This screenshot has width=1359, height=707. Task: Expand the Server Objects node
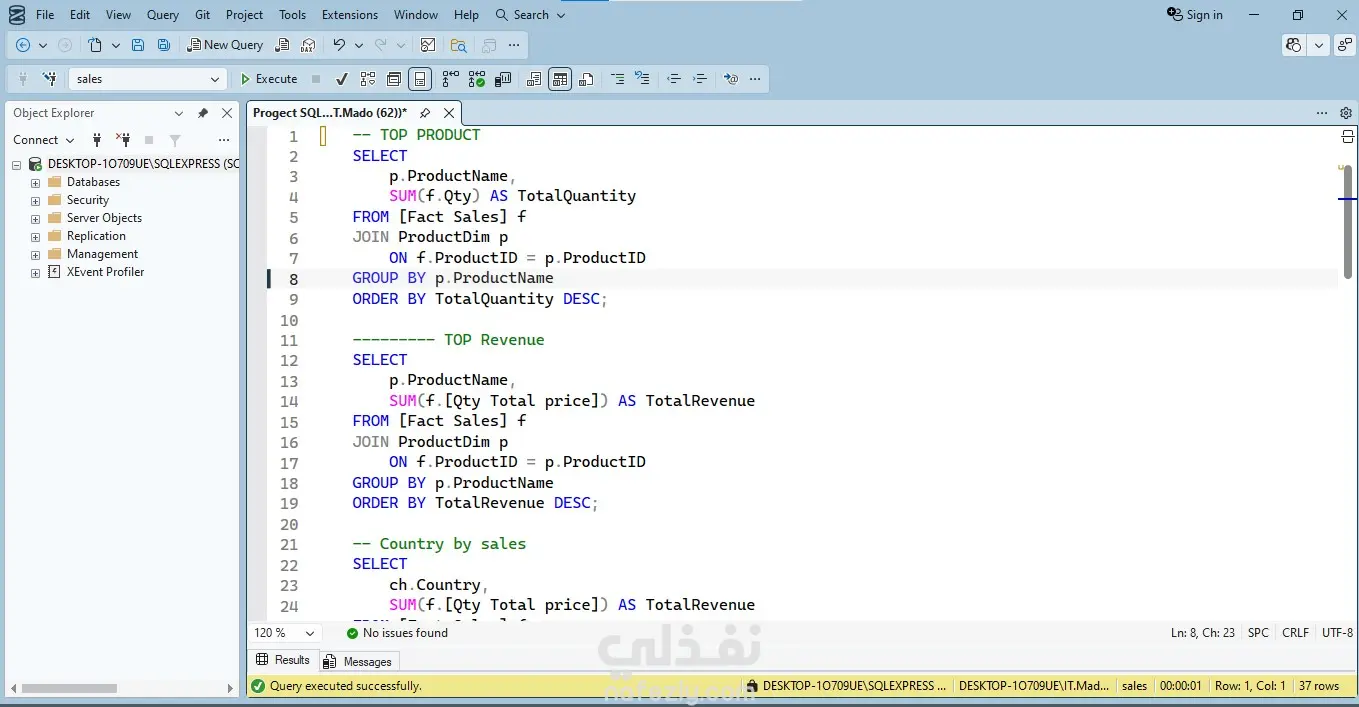point(36,219)
